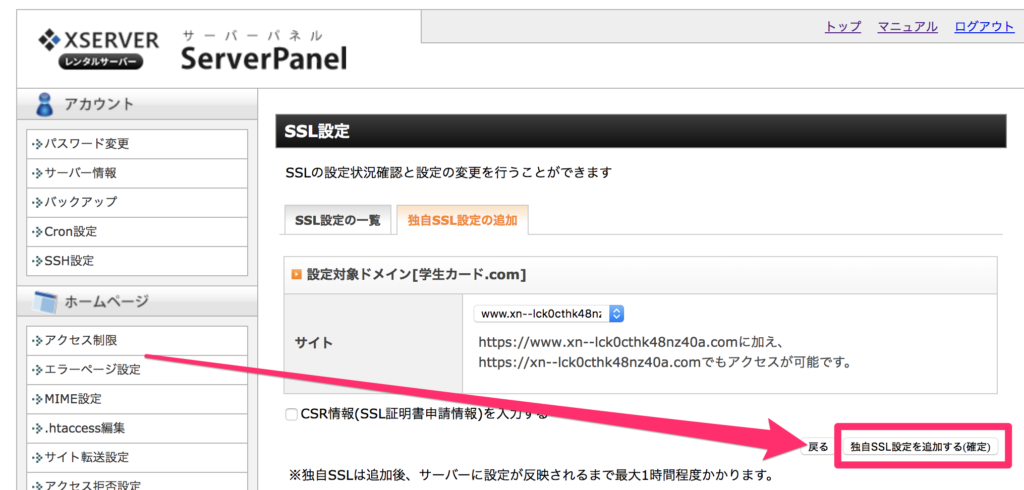Image resolution: width=1024 pixels, height=490 pixels.
Task: Click the ログアウト link
Action: coord(984,27)
